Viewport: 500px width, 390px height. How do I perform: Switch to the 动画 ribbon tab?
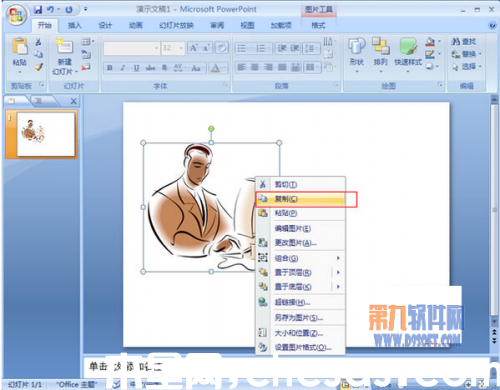click(136, 25)
